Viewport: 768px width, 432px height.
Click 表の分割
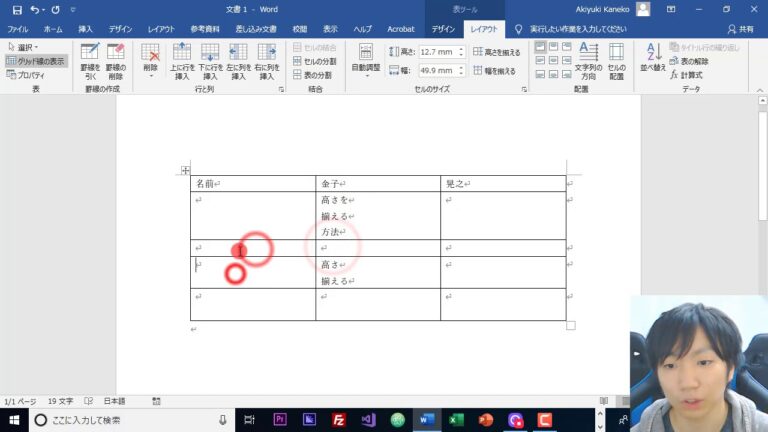(312, 75)
